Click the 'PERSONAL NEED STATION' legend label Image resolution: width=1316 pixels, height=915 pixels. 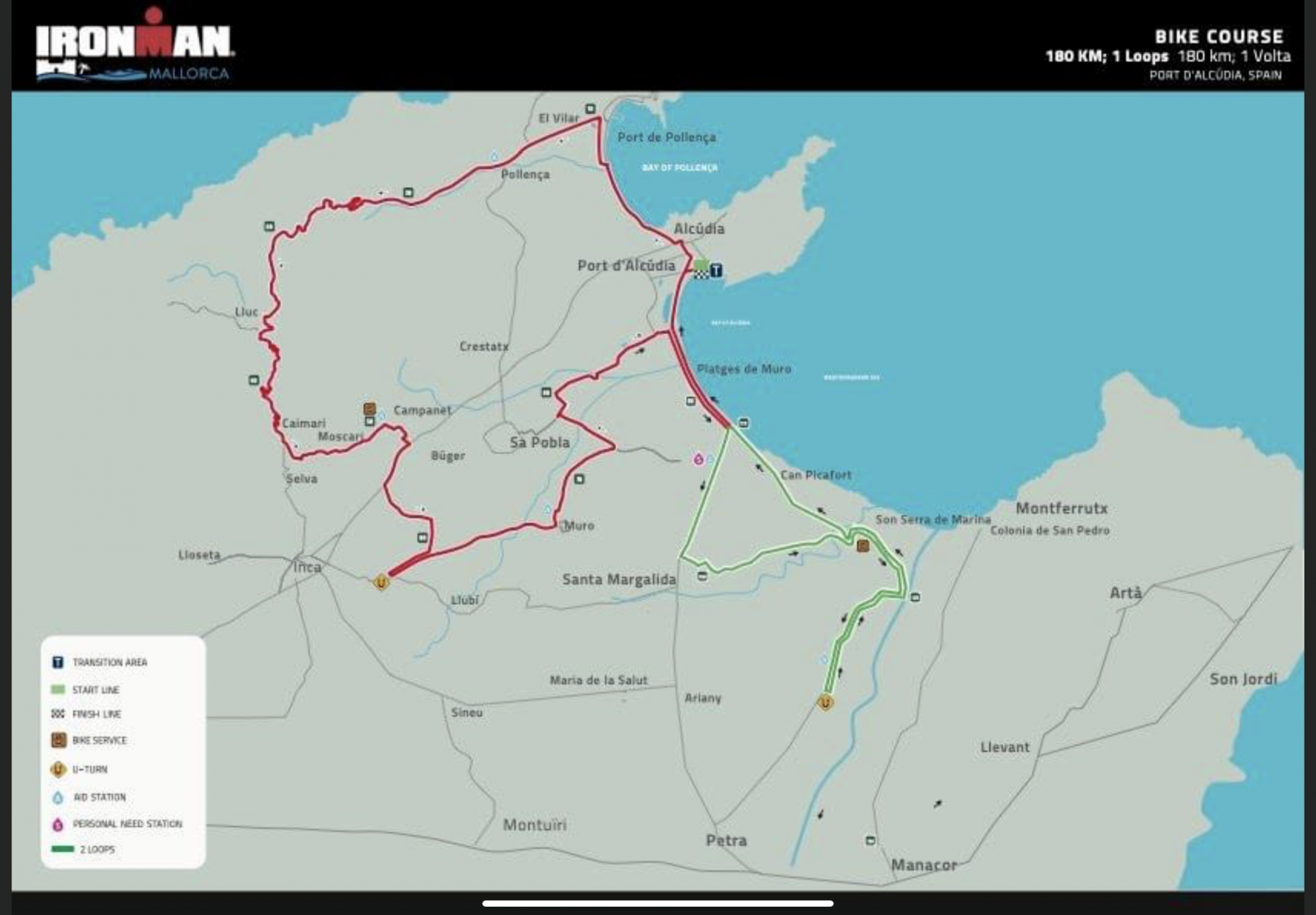(127, 824)
